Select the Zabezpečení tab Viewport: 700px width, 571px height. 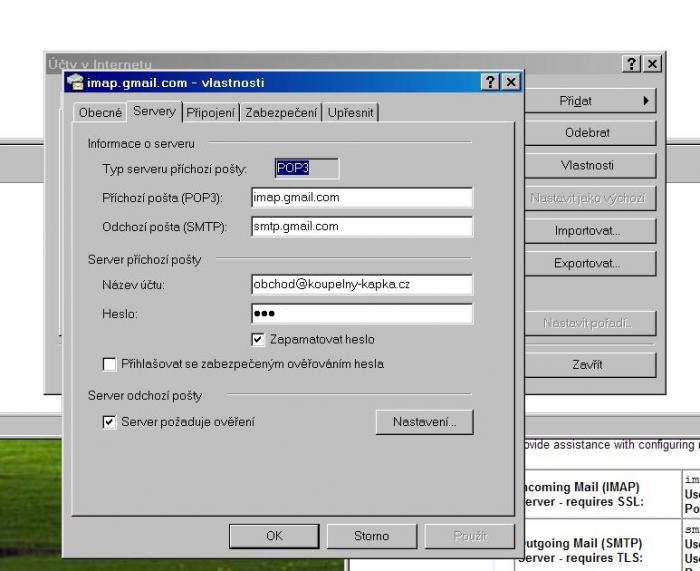click(x=282, y=113)
